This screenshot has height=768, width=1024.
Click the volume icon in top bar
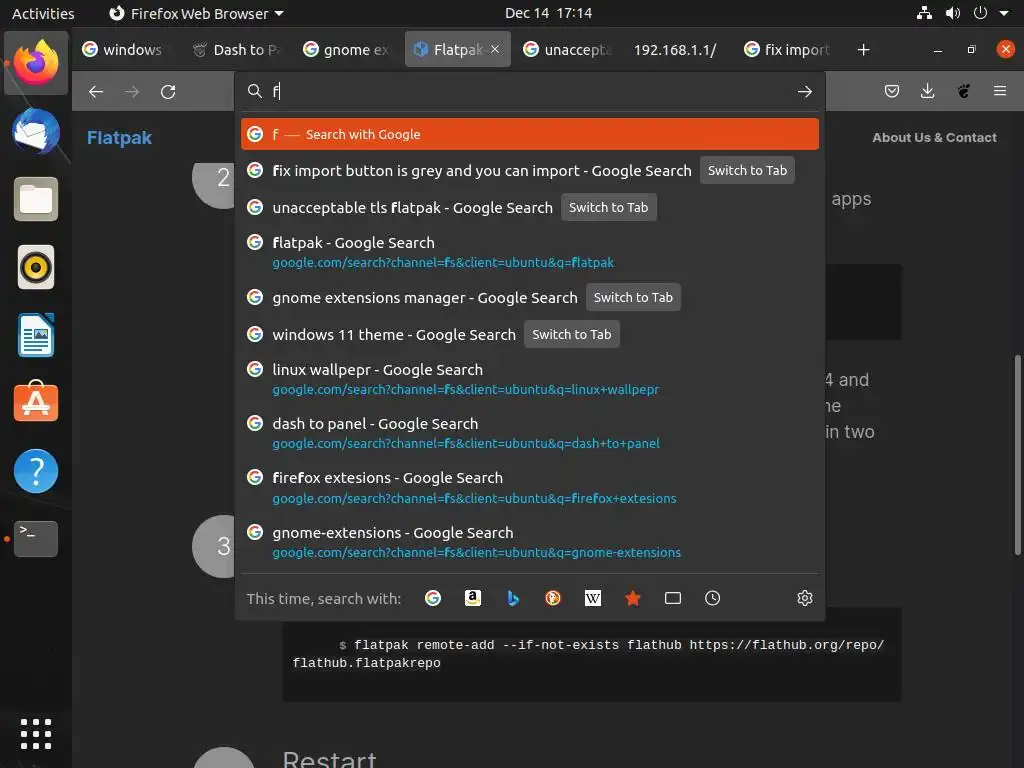tap(953, 13)
